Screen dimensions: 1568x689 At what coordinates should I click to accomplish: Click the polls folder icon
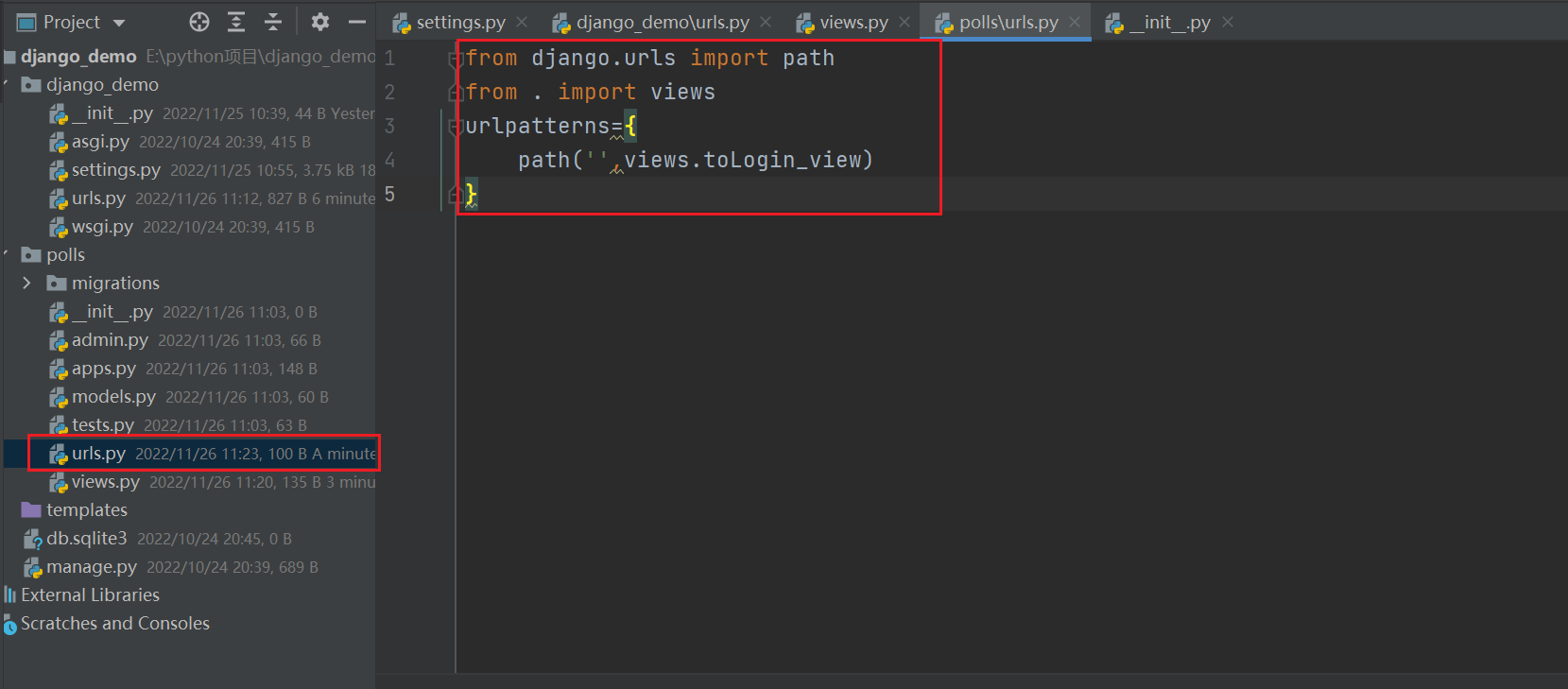pos(31,255)
